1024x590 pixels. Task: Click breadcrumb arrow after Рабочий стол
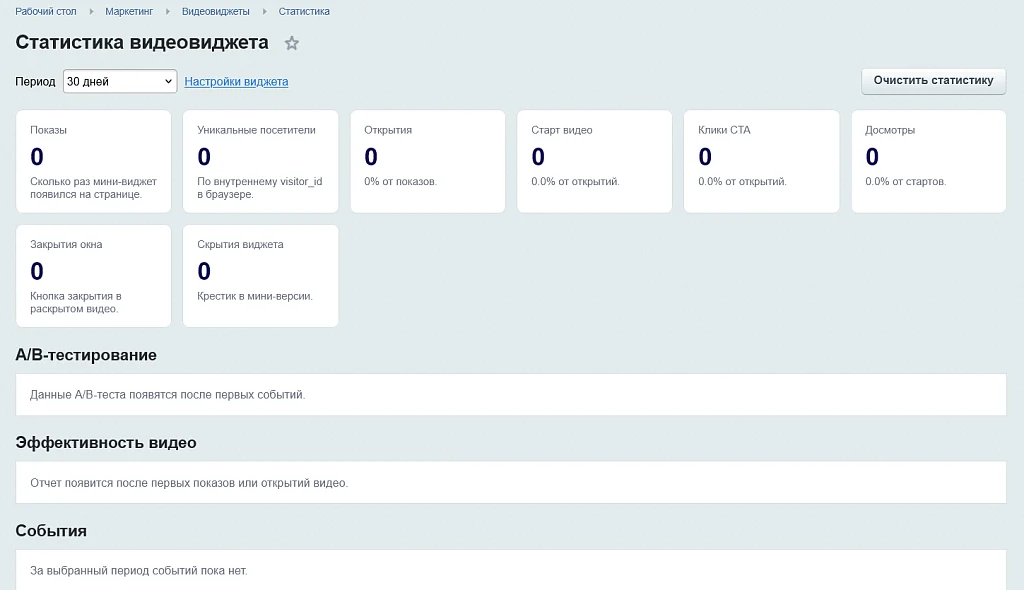(91, 11)
